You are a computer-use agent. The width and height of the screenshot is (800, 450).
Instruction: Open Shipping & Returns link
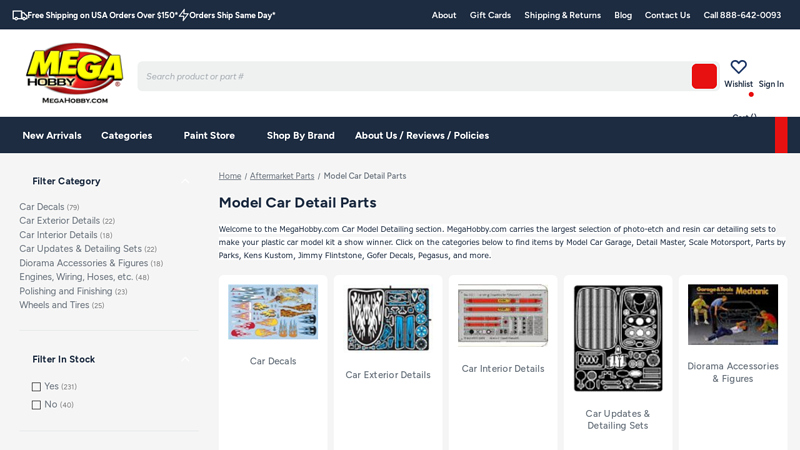(562, 15)
